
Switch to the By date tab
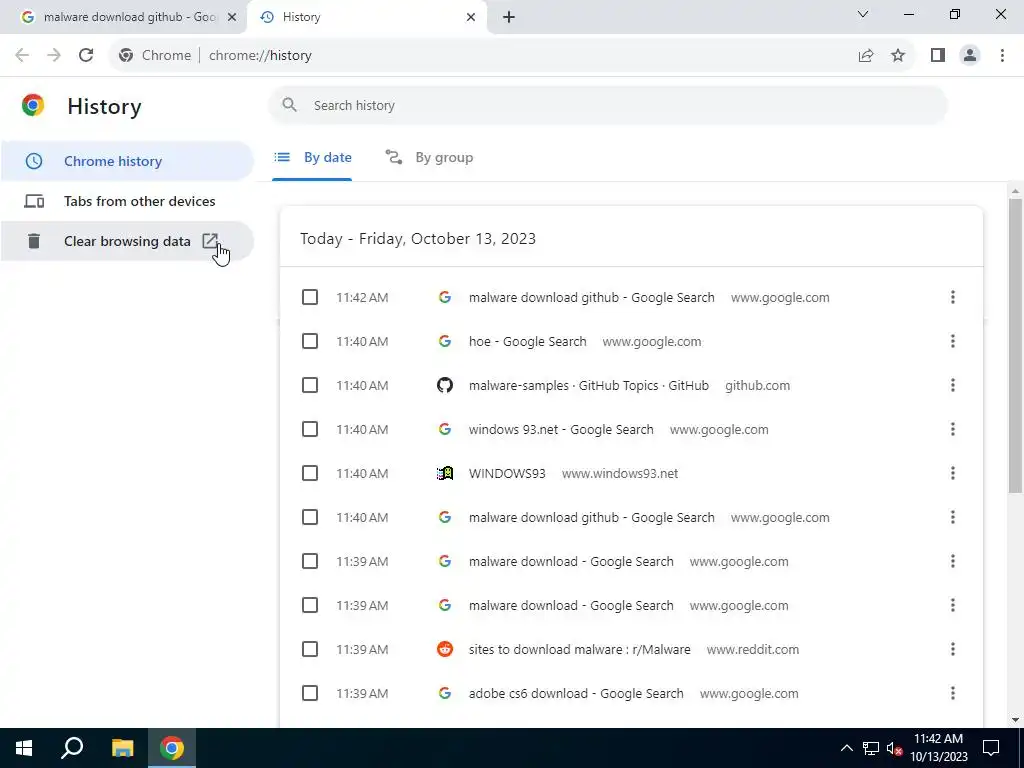pyautogui.click(x=312, y=157)
